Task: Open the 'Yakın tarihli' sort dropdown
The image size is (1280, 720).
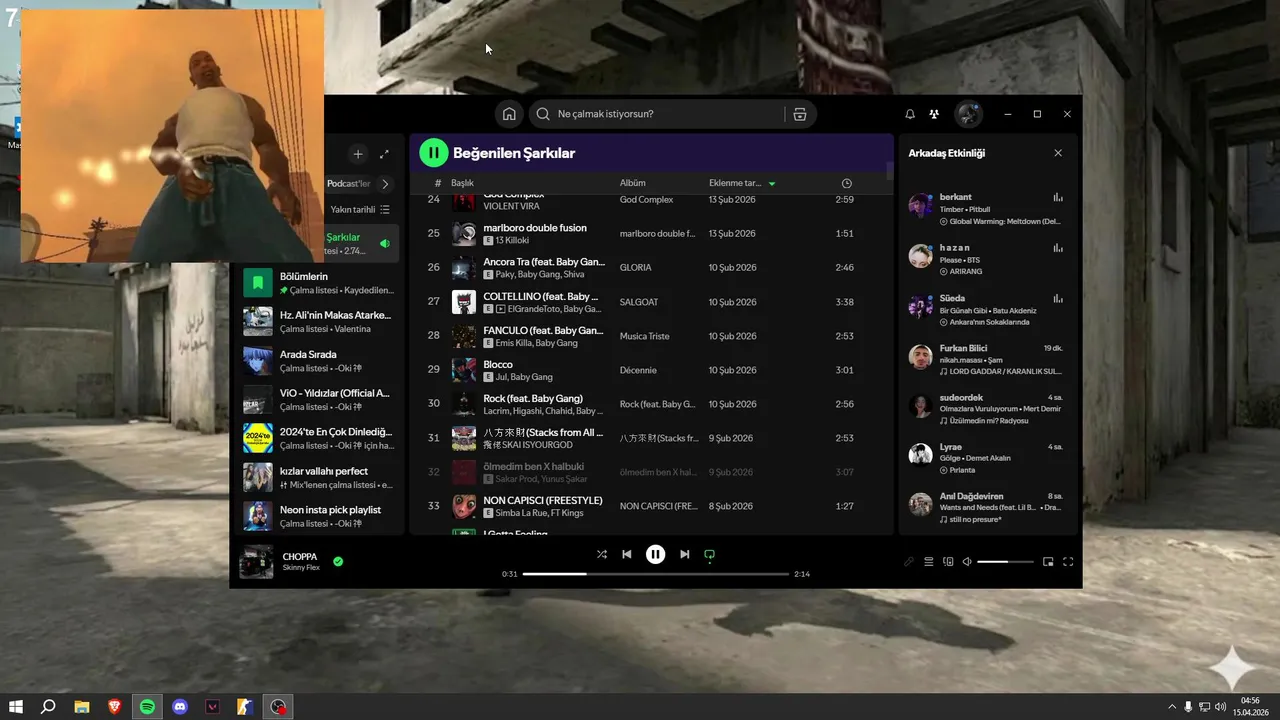Action: [x=360, y=209]
